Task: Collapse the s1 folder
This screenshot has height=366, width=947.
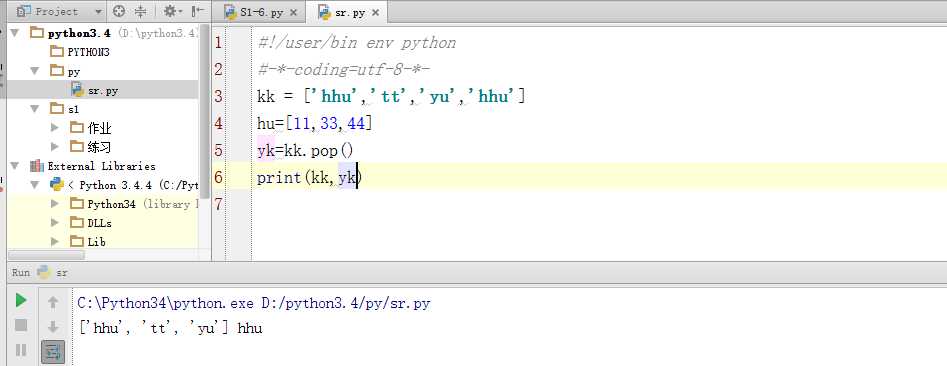Action: [x=34, y=109]
